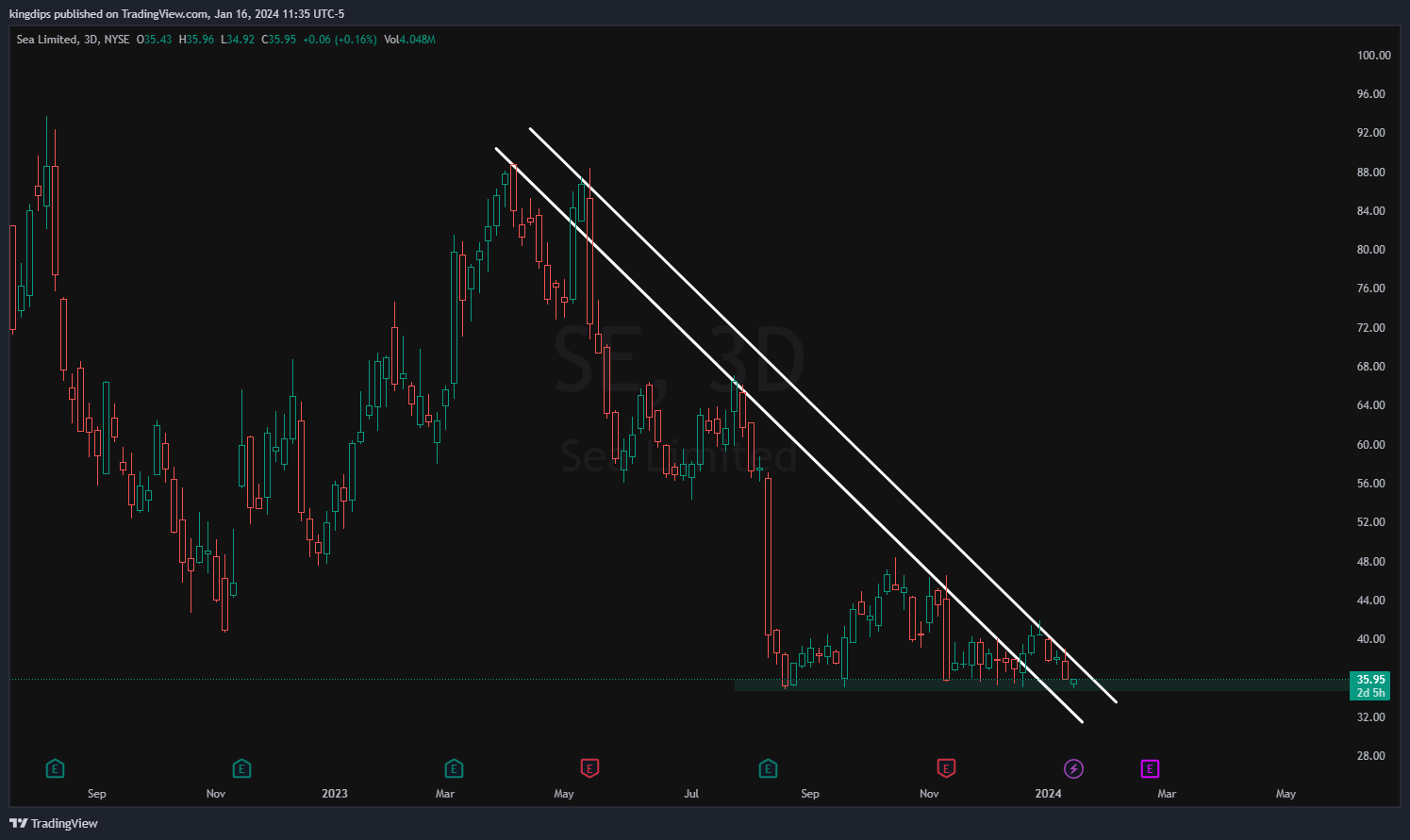Click the 28.00 price axis label

pyautogui.click(x=1370, y=756)
